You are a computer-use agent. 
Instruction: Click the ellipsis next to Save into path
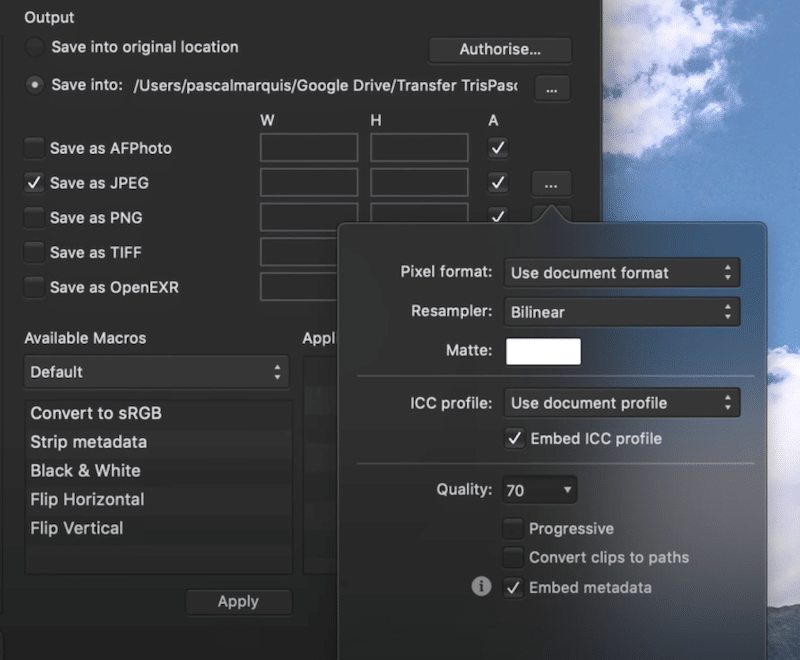551,89
